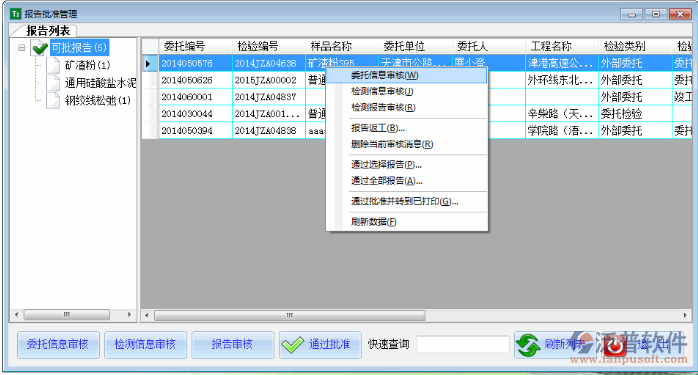Select the current-row arrow indicator cell
698x375 pixels.
[x=150, y=63]
